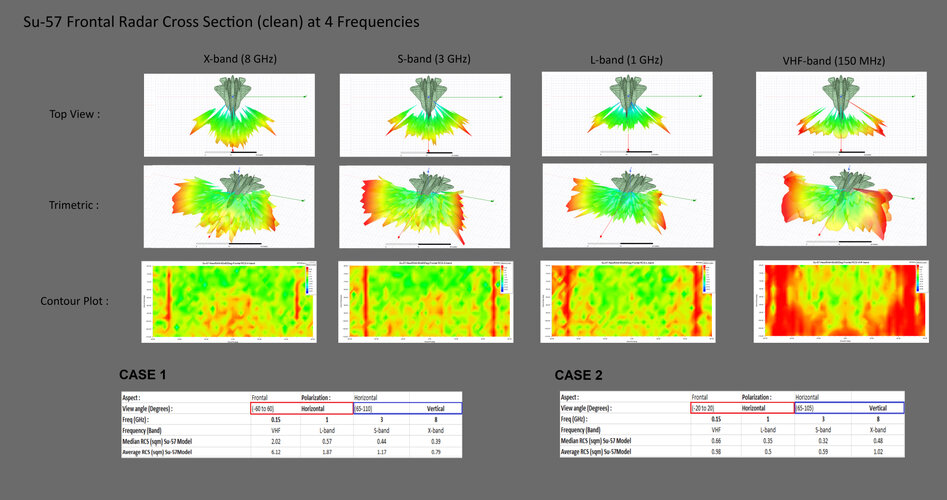Click the Case 2 average RCS value 0.5
The height and width of the screenshot is (500, 947).
pyautogui.click(x=768, y=452)
